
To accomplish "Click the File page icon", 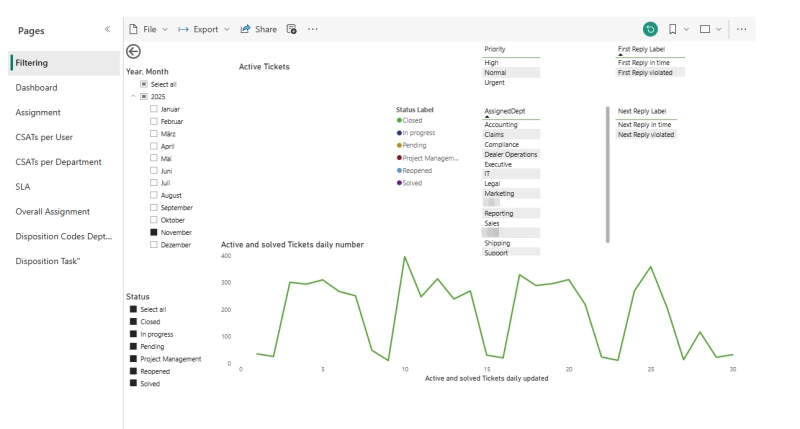I will [134, 29].
